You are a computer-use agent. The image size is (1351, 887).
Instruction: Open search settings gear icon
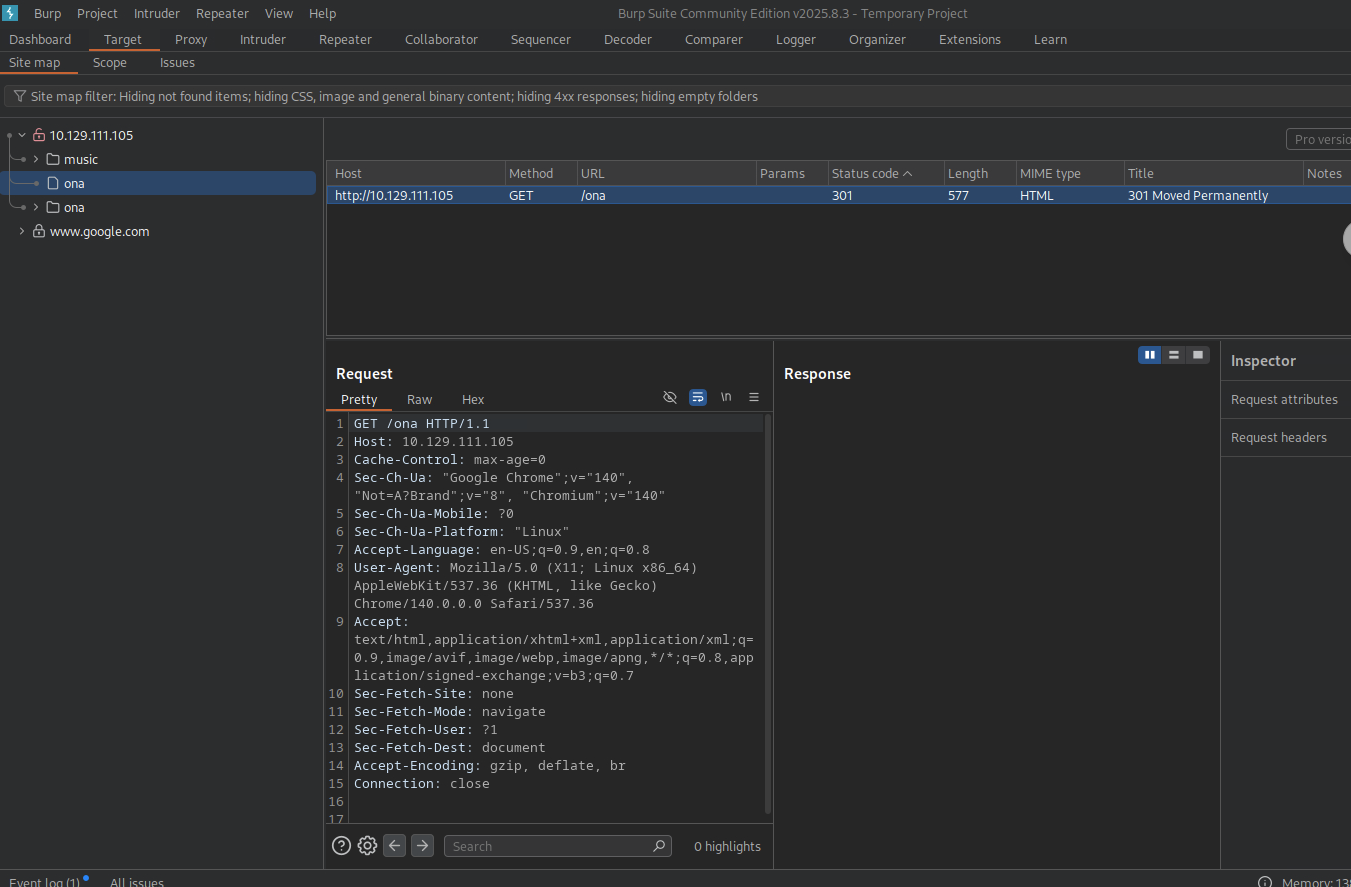click(x=367, y=846)
